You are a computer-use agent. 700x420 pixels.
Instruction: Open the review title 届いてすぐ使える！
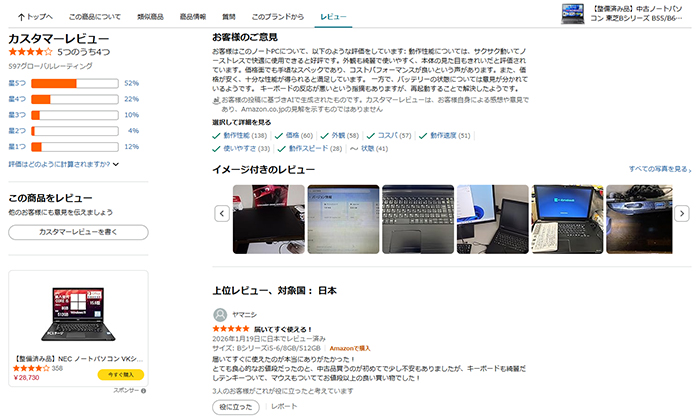pos(283,329)
